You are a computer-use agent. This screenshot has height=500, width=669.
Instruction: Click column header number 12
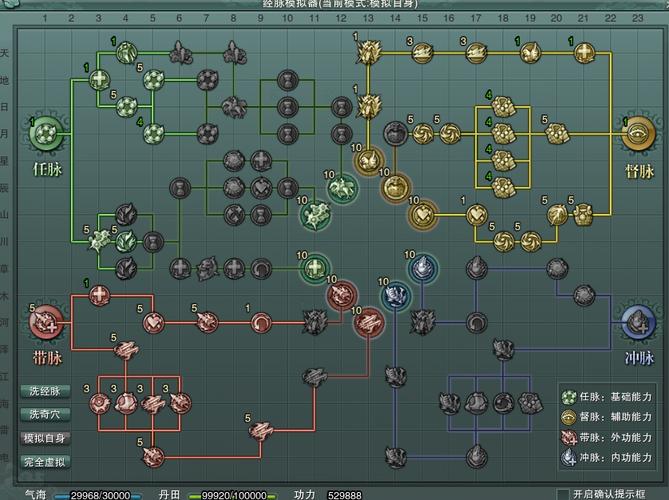342,18
